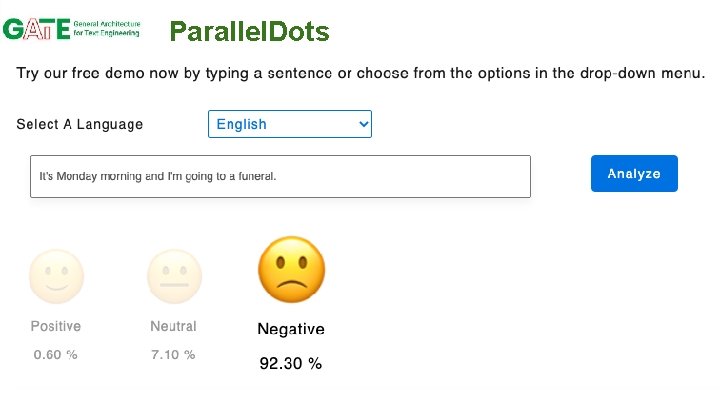
Task: Select the Neutral face emoji
Action: pyautogui.click(x=174, y=276)
